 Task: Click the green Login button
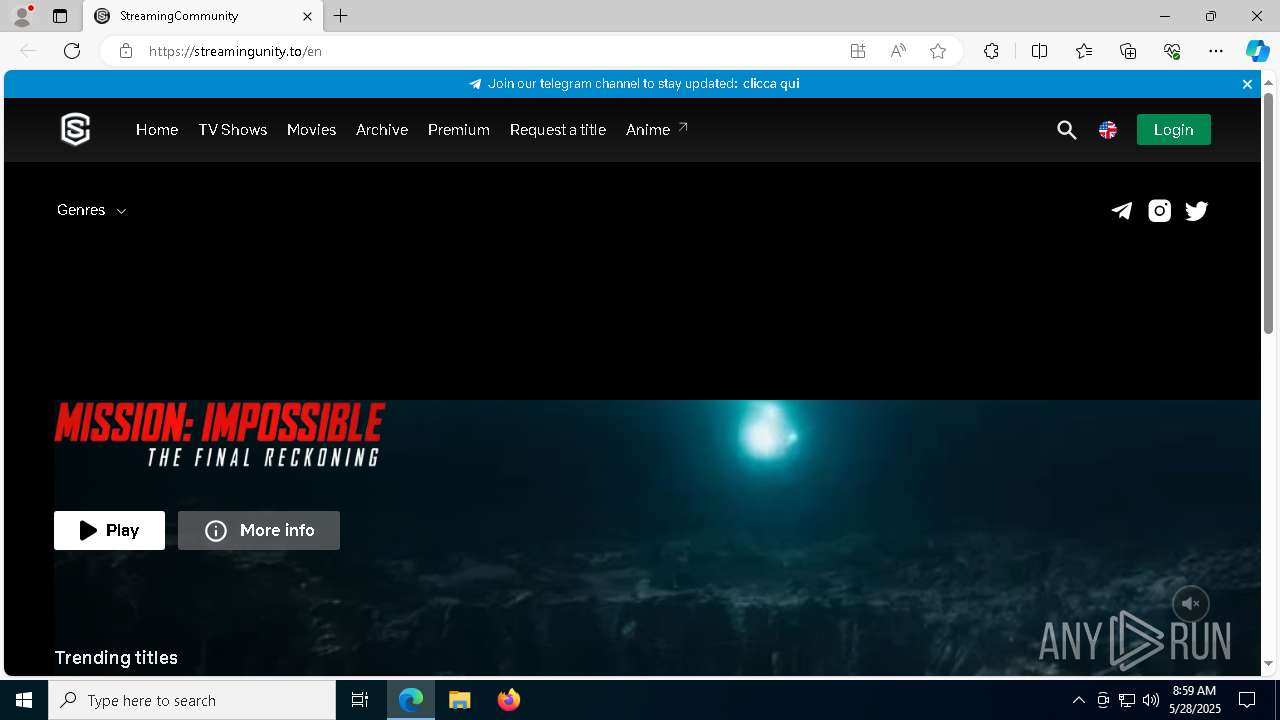click(x=1174, y=130)
